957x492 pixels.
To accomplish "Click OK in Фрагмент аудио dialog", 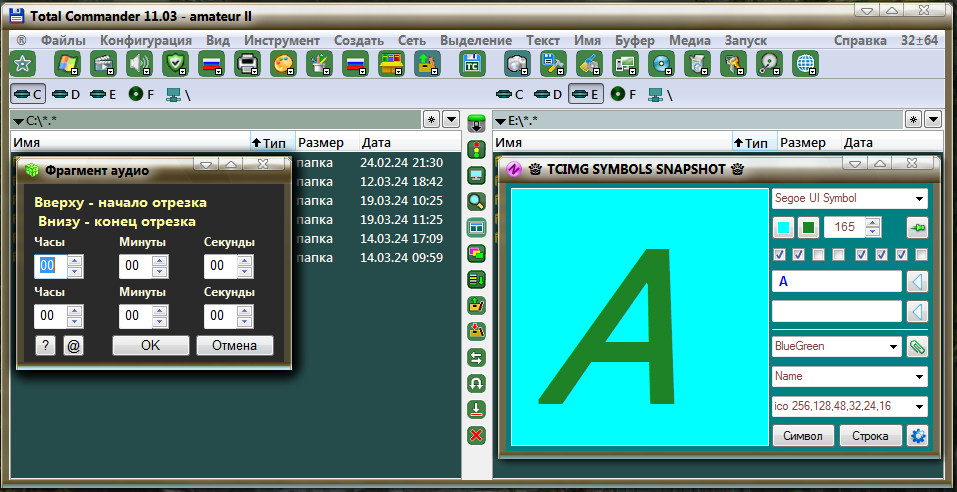I will pos(151,345).
